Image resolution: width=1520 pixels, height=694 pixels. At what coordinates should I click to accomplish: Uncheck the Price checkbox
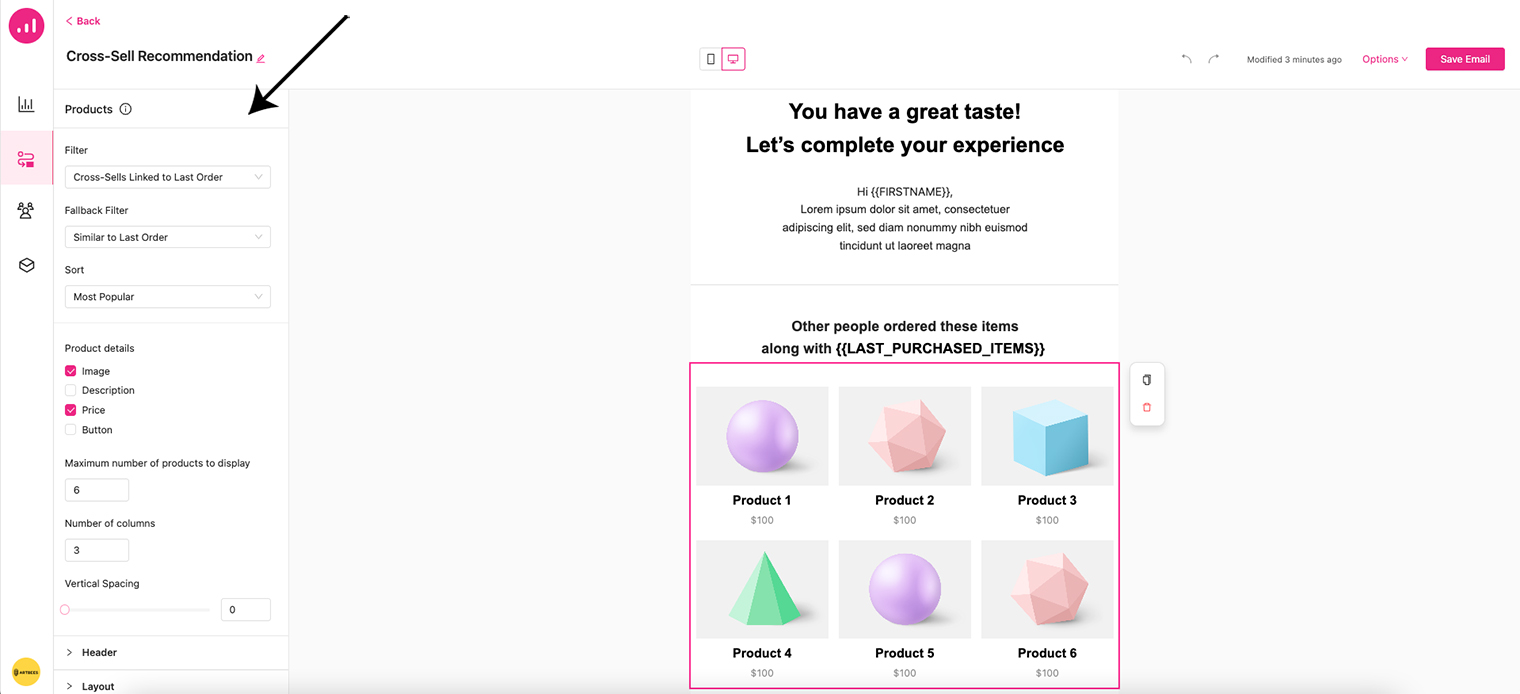pos(71,410)
